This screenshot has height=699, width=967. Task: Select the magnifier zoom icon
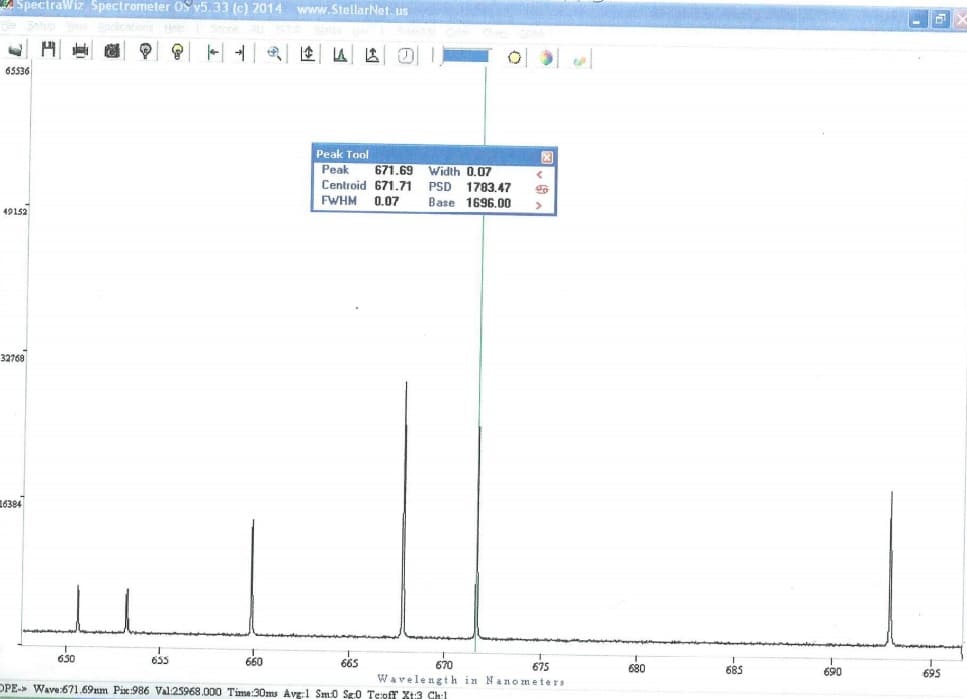coord(274,54)
